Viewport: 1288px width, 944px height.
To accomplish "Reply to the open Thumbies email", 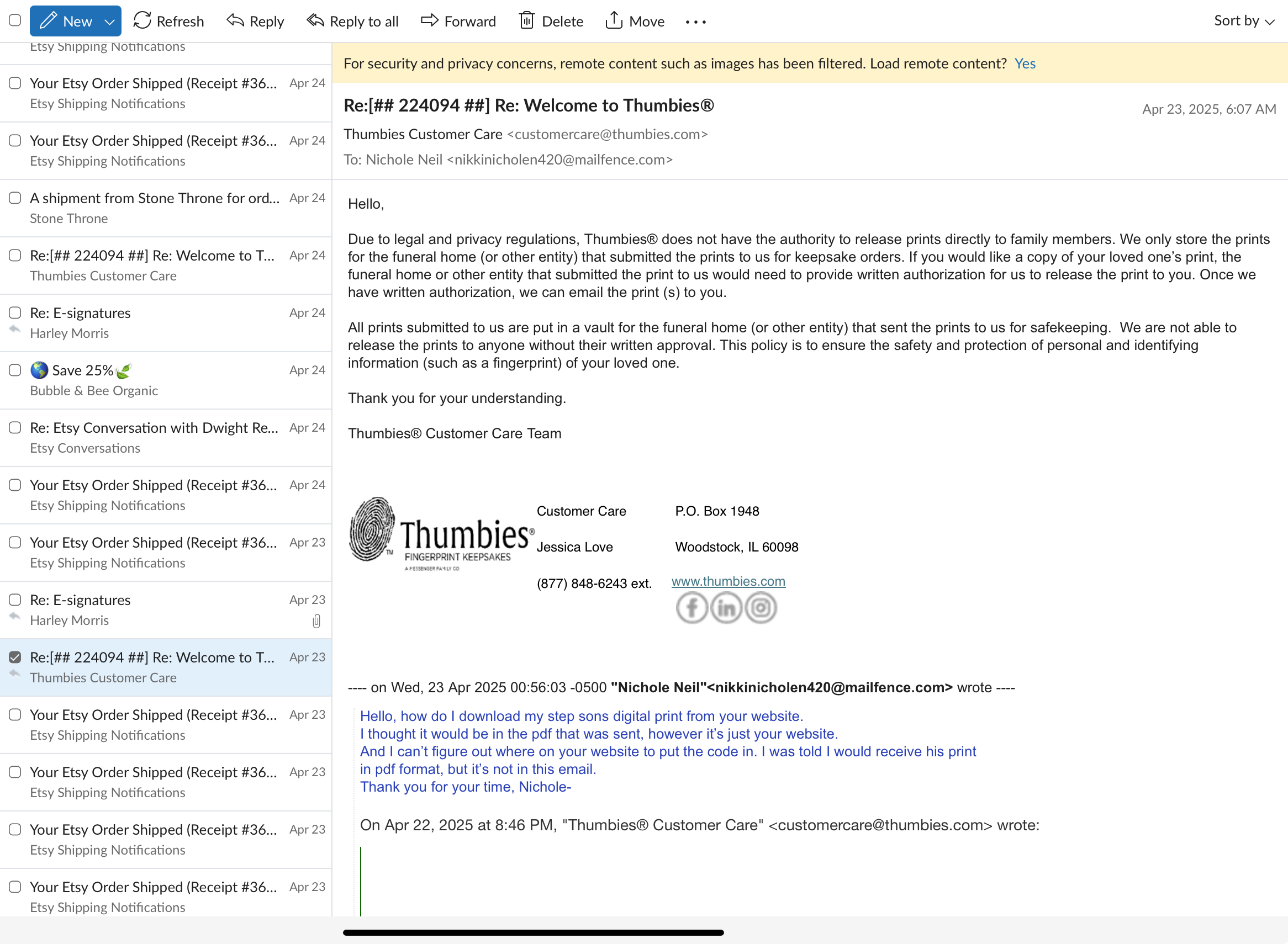I will click(x=255, y=21).
